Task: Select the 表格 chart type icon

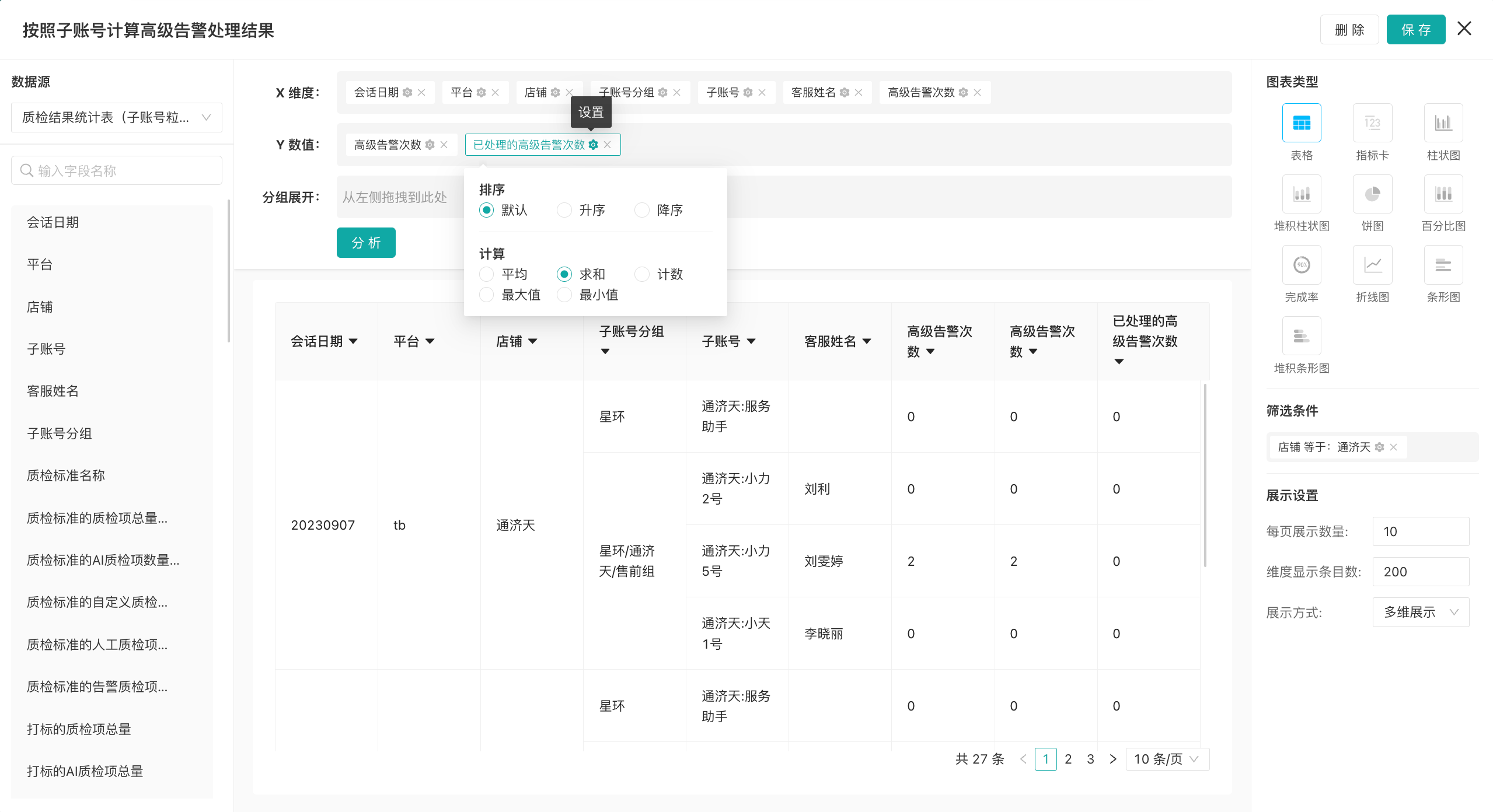Action: point(1301,123)
